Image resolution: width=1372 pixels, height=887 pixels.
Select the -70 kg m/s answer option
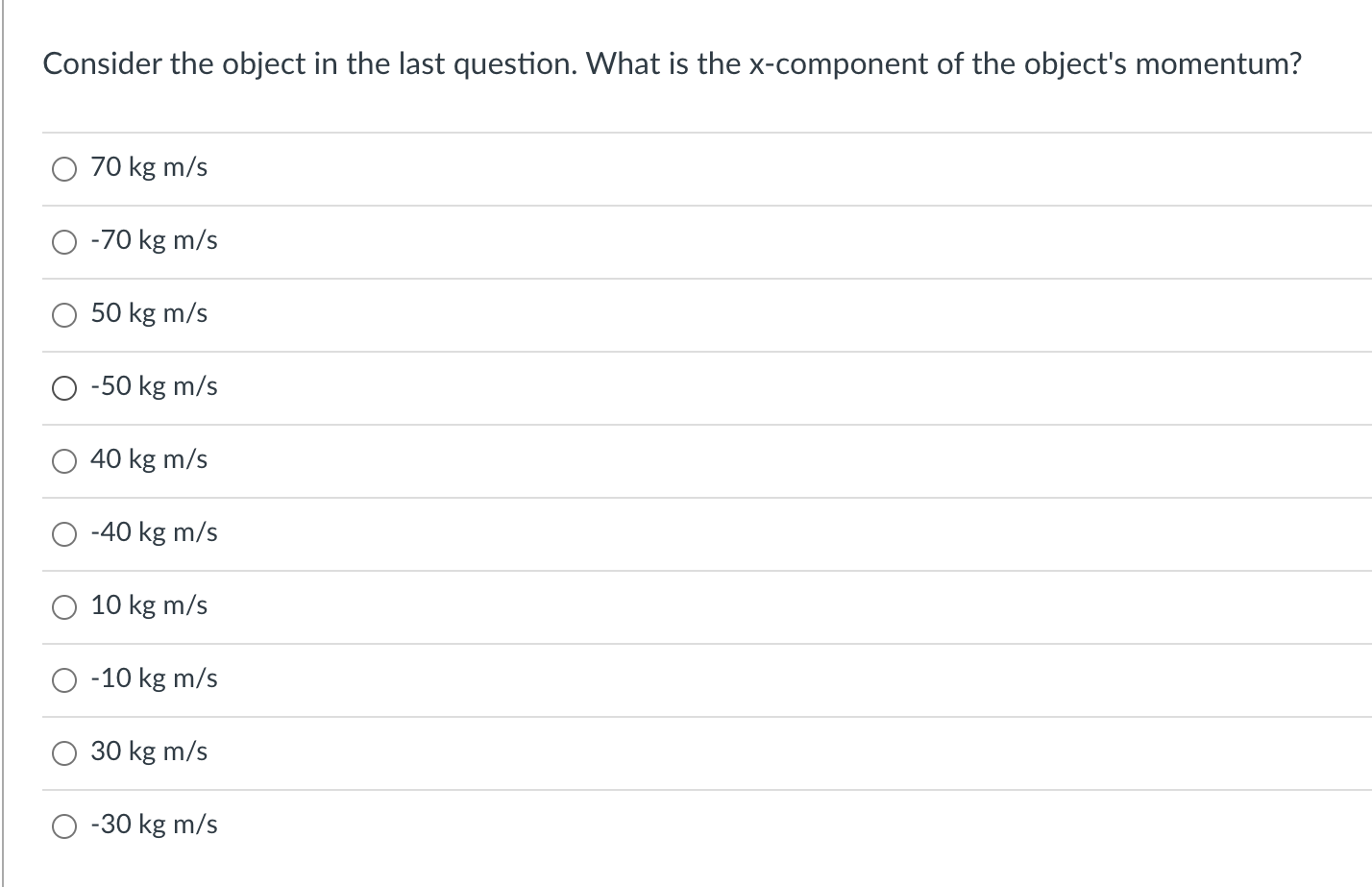154,241
